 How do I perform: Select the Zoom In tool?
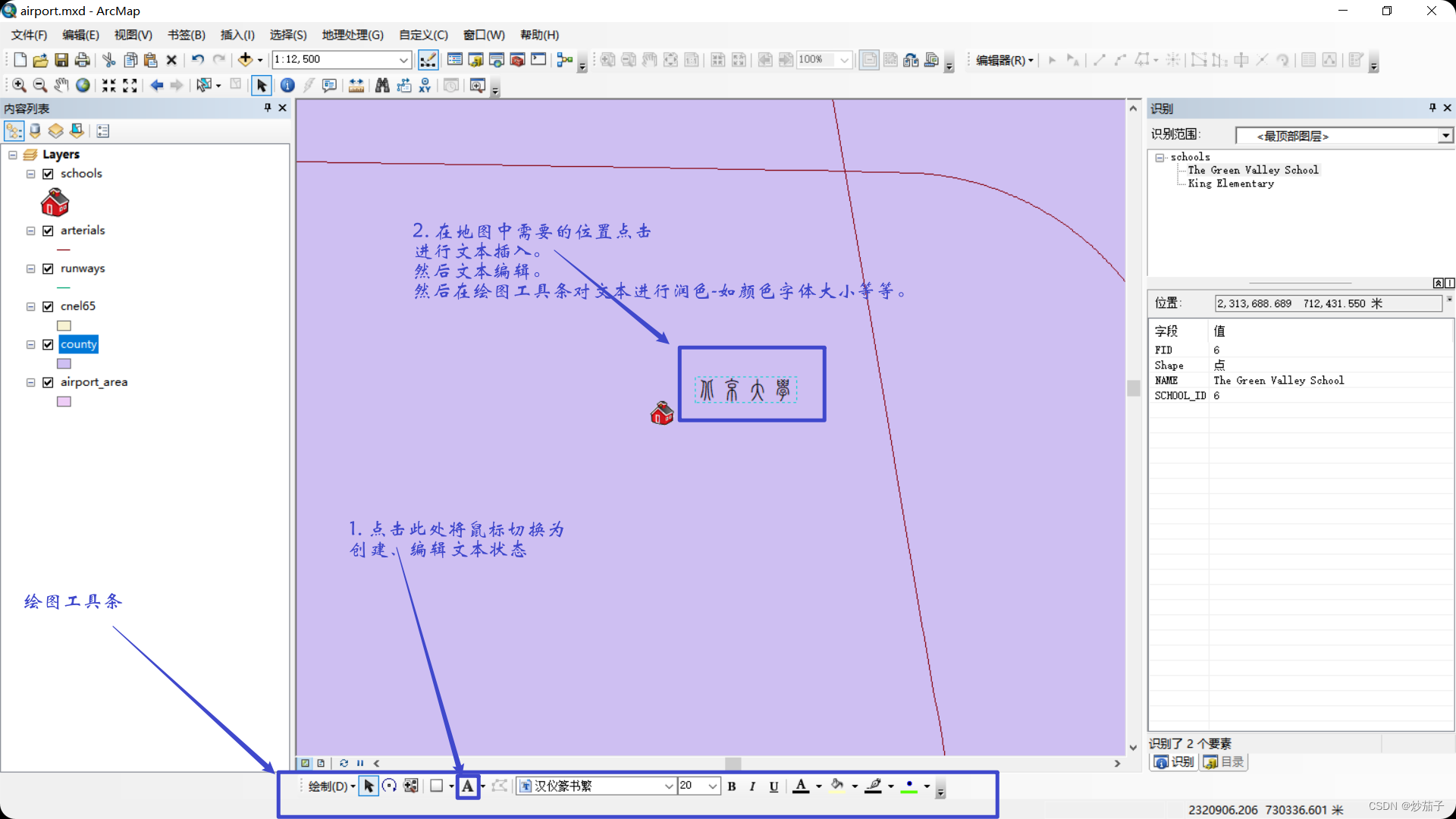pos(20,86)
